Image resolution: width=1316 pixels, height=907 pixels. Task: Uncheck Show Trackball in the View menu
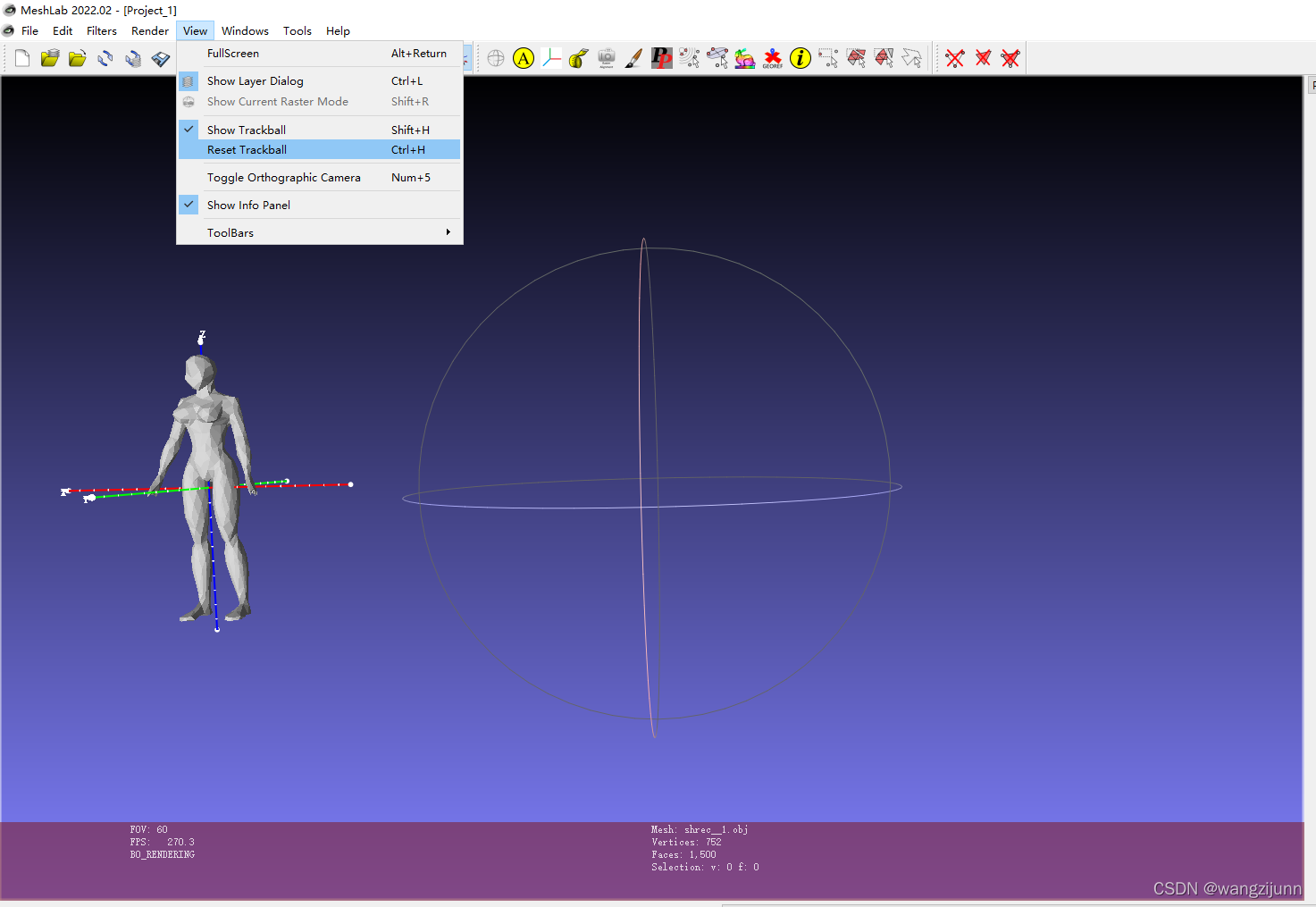[319, 130]
